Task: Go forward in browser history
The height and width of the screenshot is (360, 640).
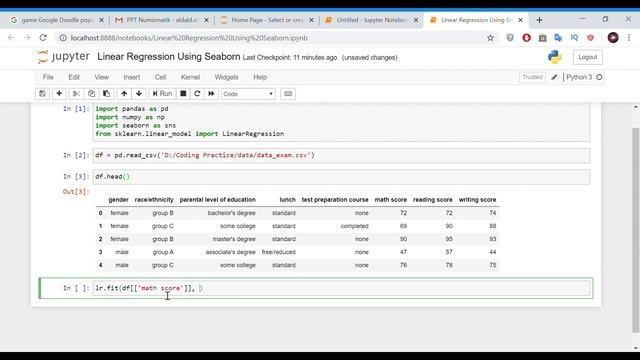Action: tap(27, 38)
